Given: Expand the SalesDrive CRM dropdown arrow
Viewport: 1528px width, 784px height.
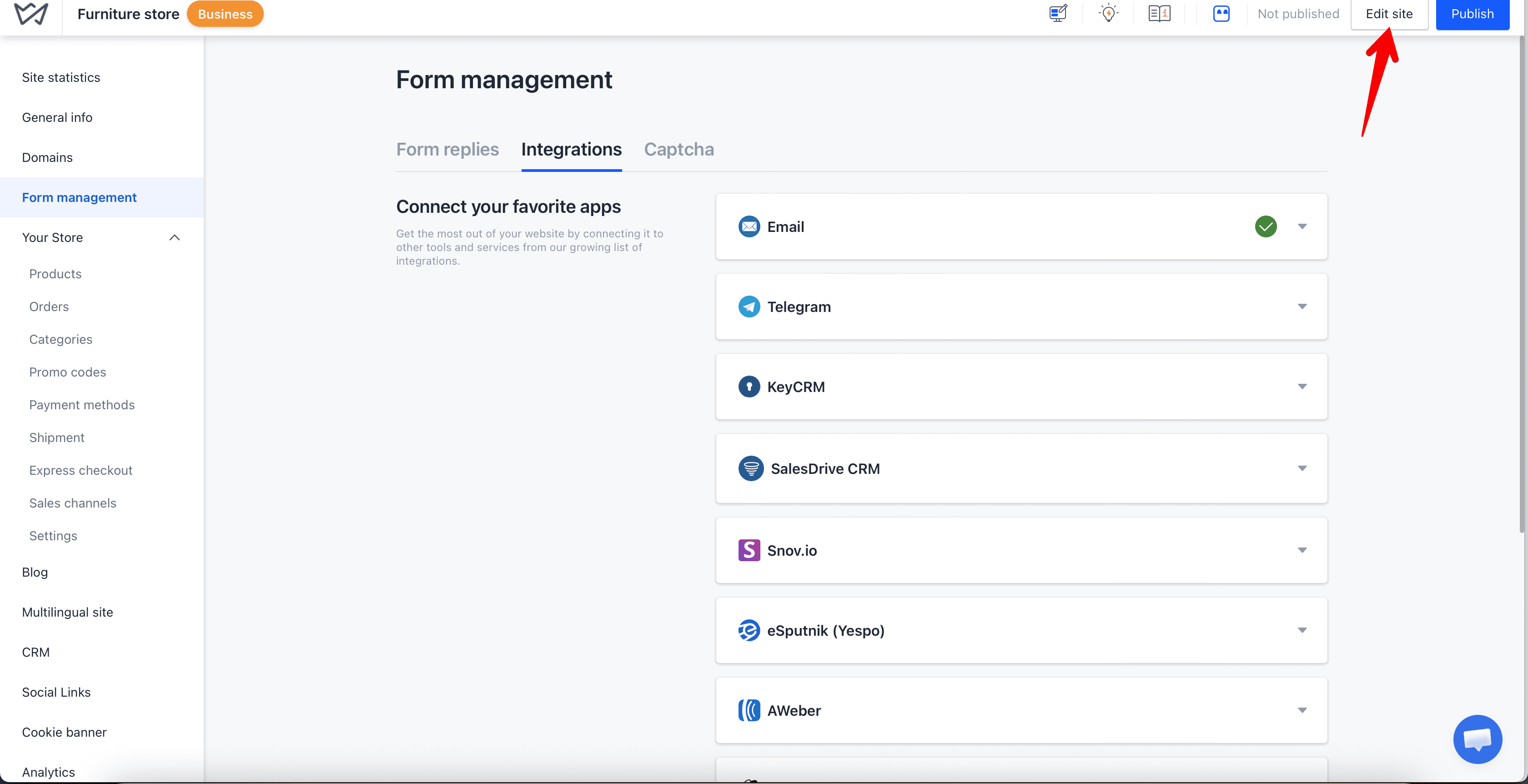Looking at the screenshot, I should tap(1302, 468).
